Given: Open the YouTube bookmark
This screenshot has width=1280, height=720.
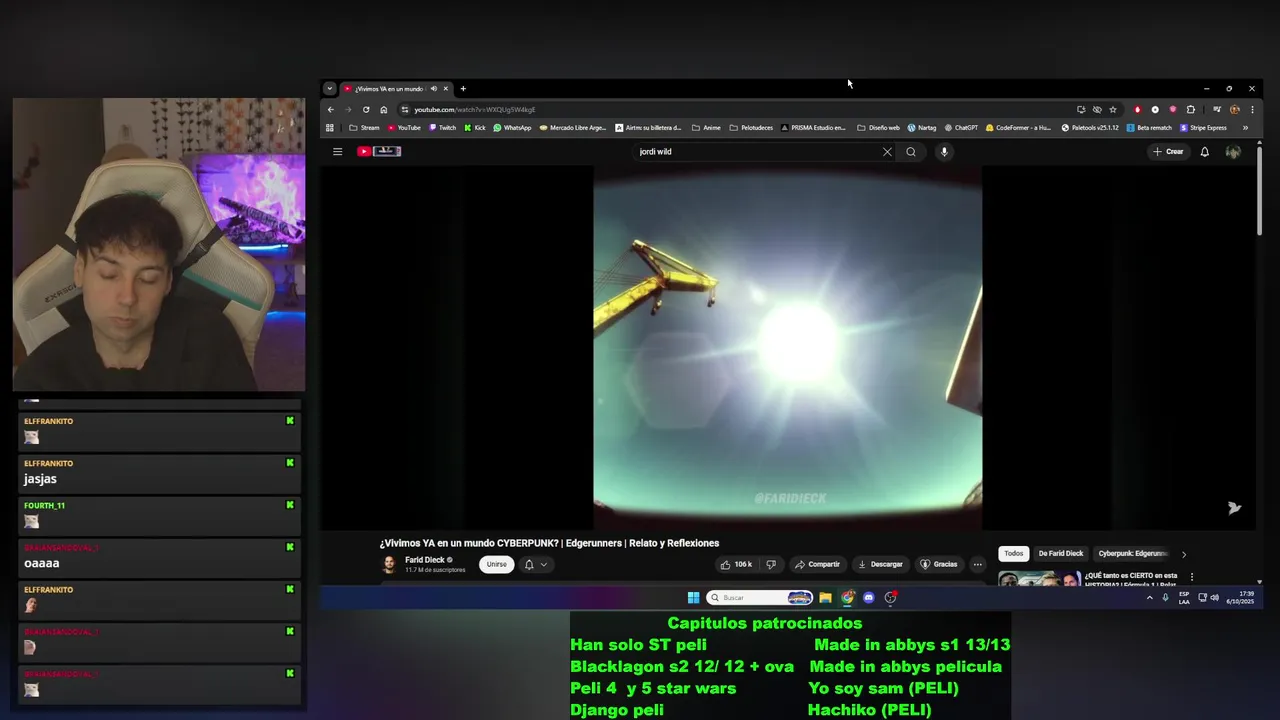Looking at the screenshot, I should [x=404, y=128].
